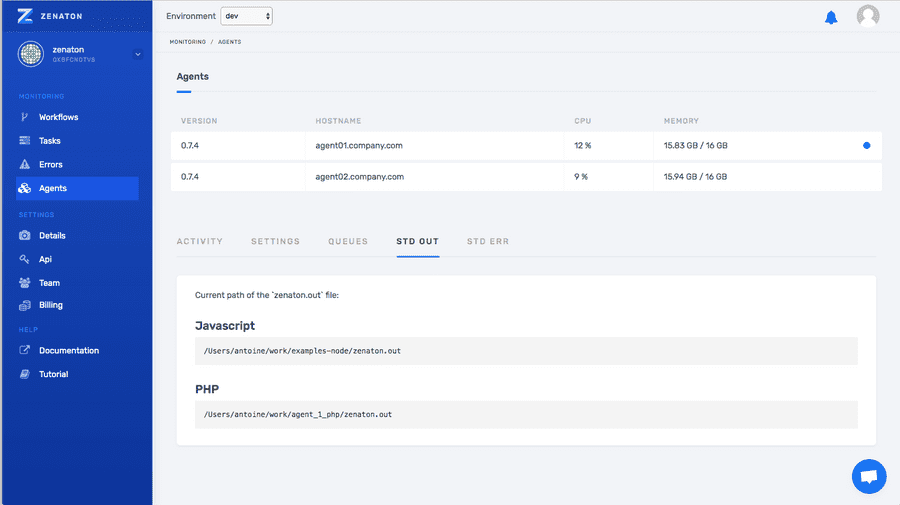Click the 9 % CPU value

click(x=581, y=177)
